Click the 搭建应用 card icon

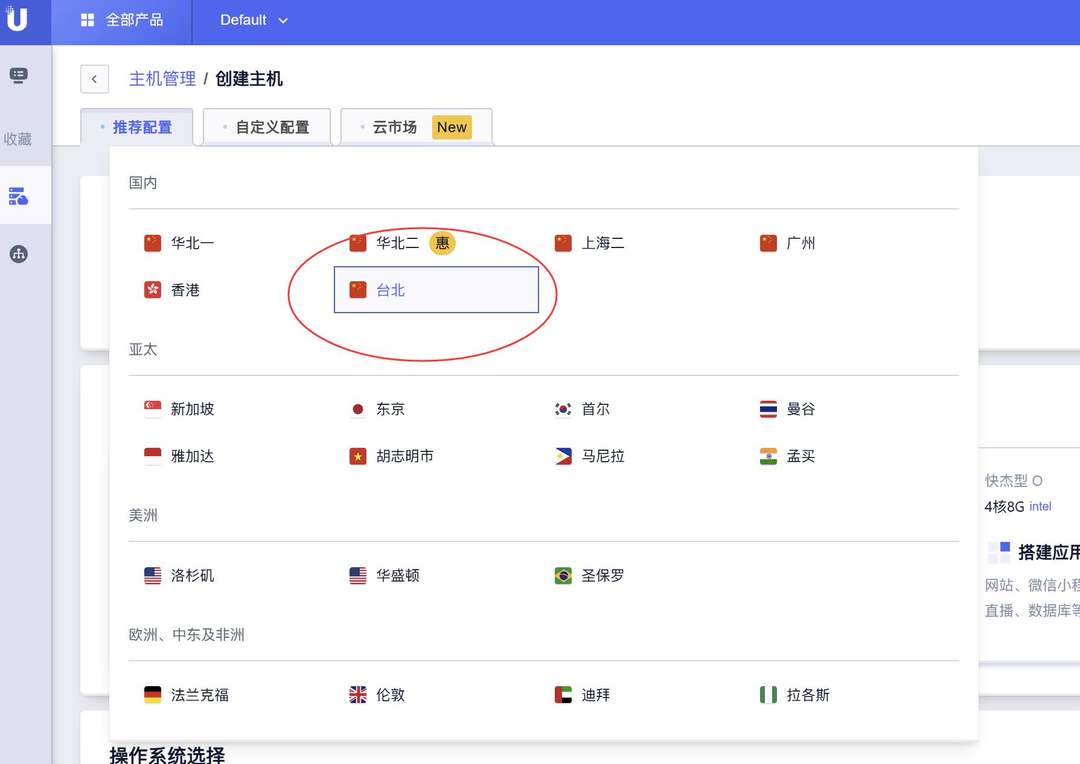[x=999, y=551]
